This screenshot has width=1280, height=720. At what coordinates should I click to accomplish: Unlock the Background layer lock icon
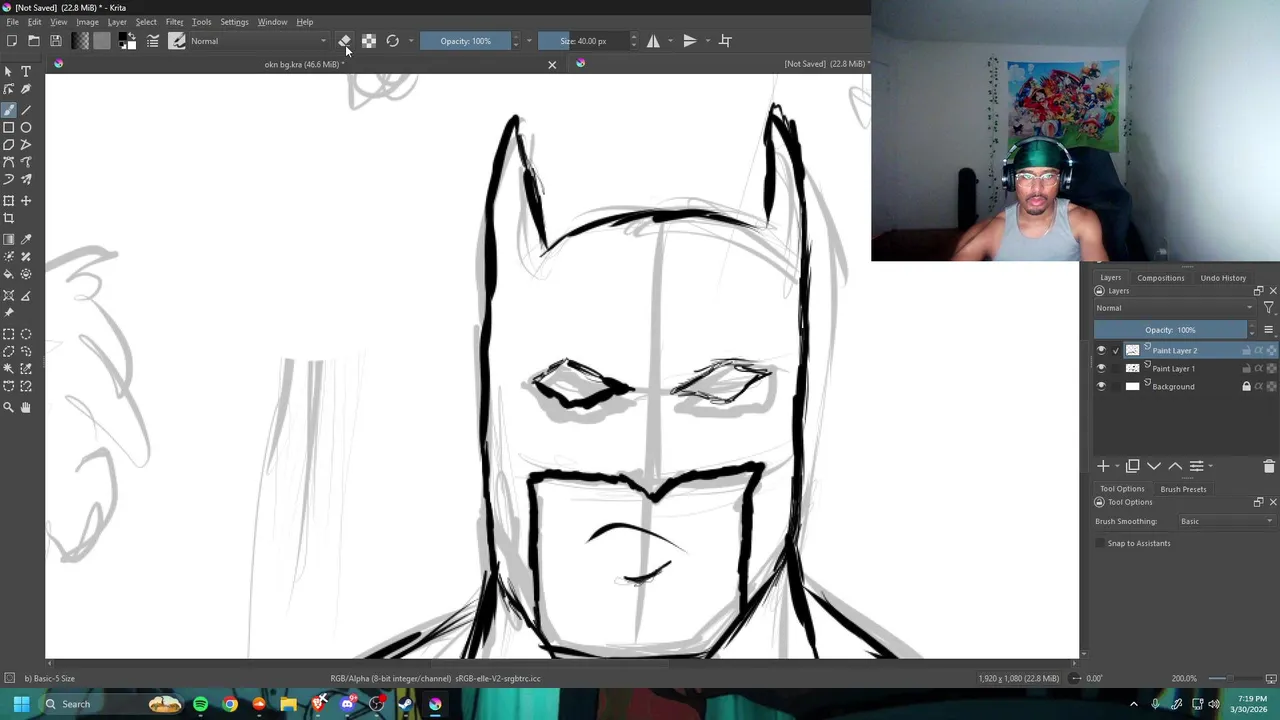point(1246,387)
